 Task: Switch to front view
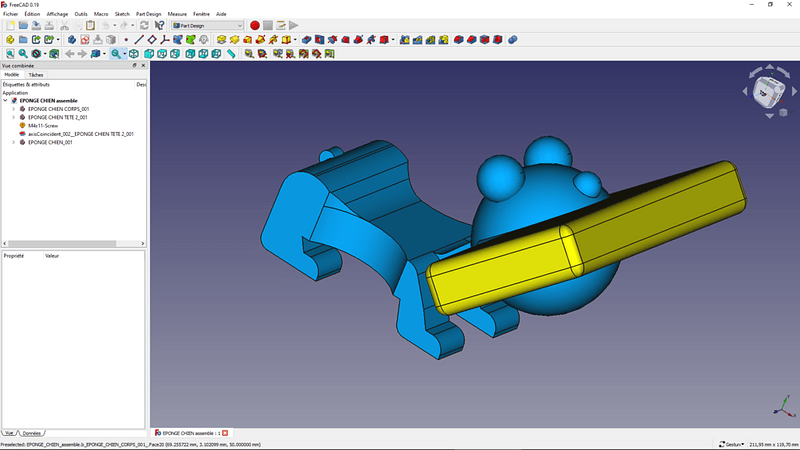pyautogui.click(x=149, y=54)
